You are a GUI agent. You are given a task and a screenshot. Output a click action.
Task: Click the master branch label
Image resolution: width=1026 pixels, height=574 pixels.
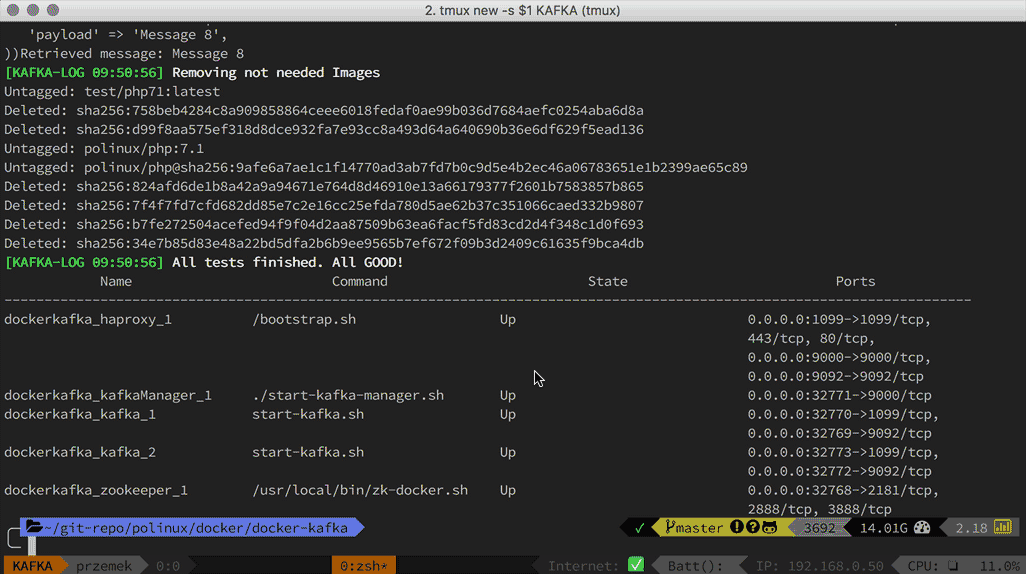click(699, 528)
